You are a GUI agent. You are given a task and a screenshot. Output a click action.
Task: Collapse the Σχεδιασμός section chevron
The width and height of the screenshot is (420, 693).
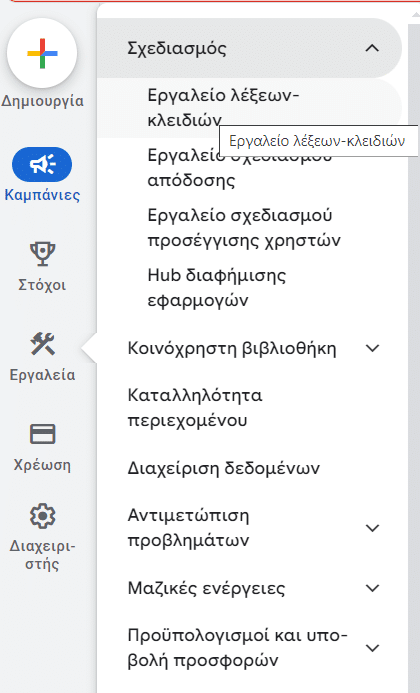(372, 48)
